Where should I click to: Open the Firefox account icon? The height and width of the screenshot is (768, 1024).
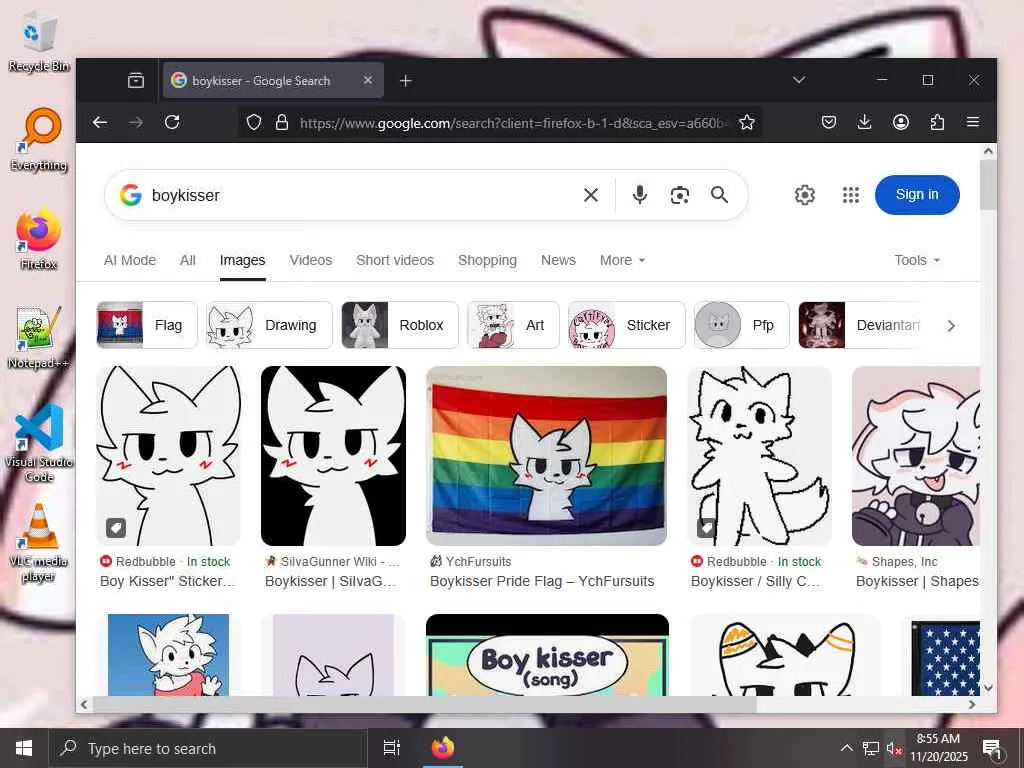(901, 122)
